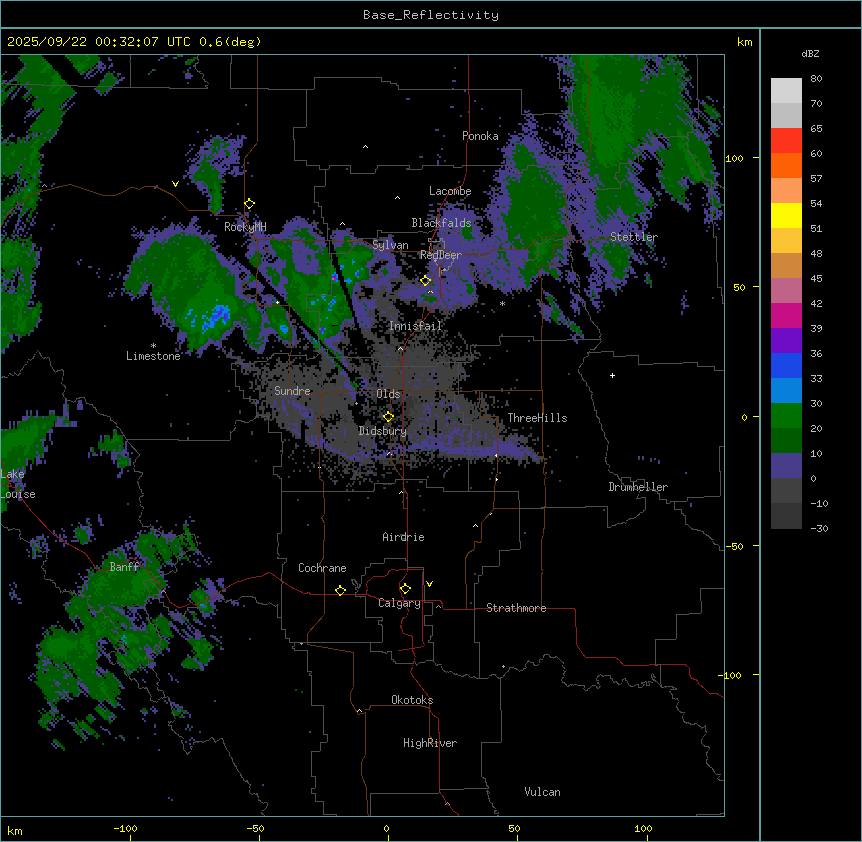Click the yellow diamond marker at RockyMH
The height and width of the screenshot is (842, 862).
(x=249, y=204)
